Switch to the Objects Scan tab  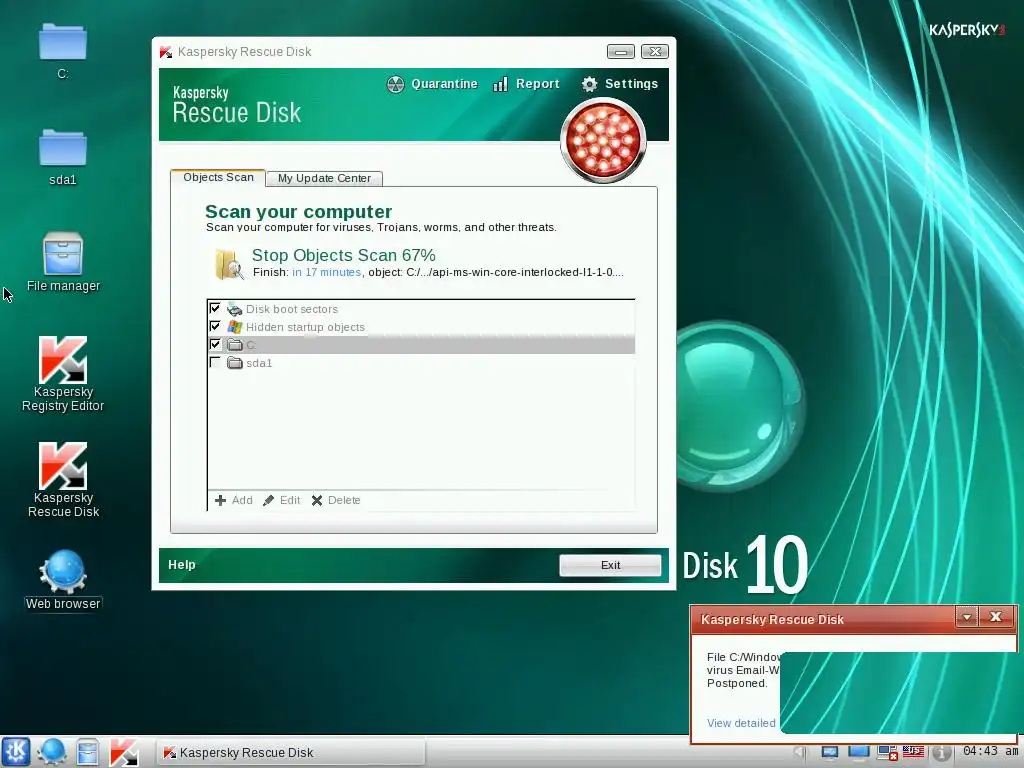point(218,178)
